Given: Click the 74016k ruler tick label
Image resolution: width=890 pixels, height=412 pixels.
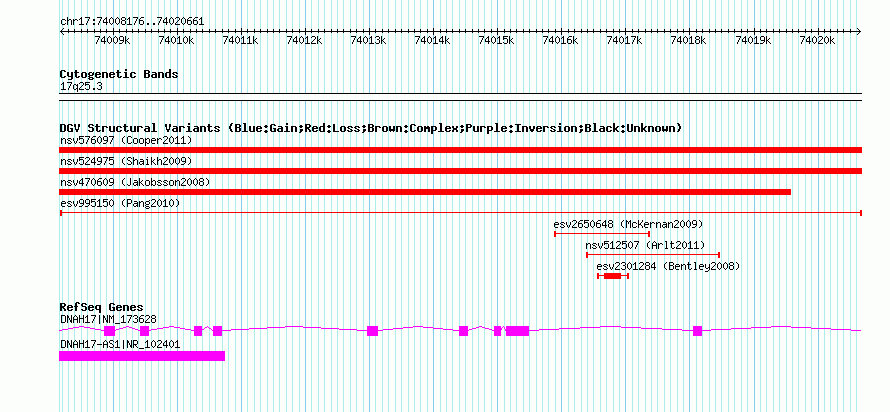Looking at the screenshot, I should (561, 40).
